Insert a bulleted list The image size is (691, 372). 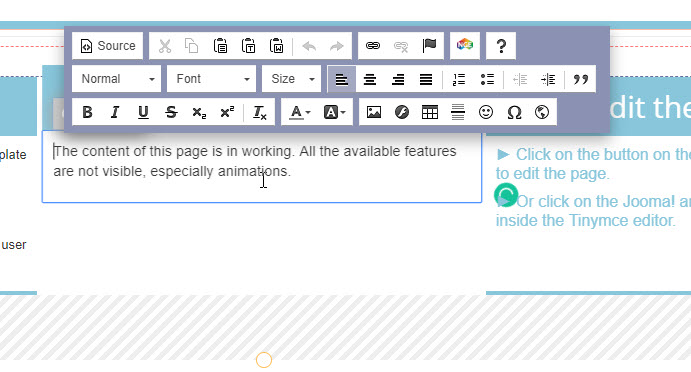[x=487, y=79]
